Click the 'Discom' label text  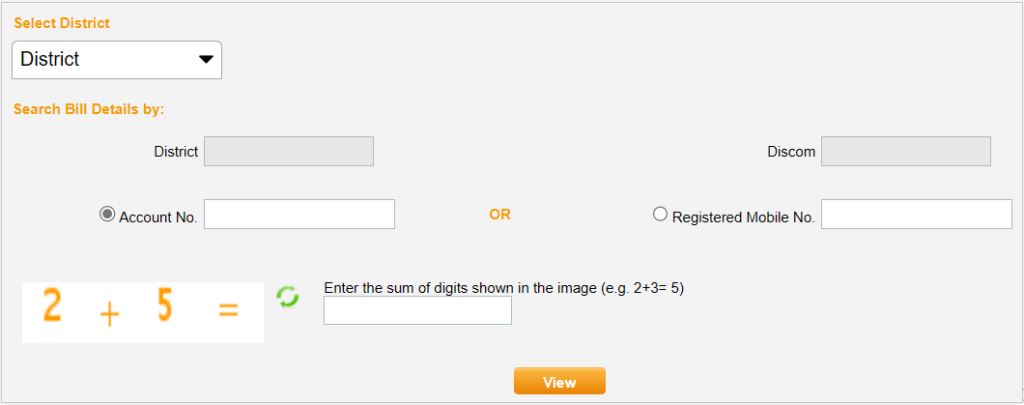(791, 152)
